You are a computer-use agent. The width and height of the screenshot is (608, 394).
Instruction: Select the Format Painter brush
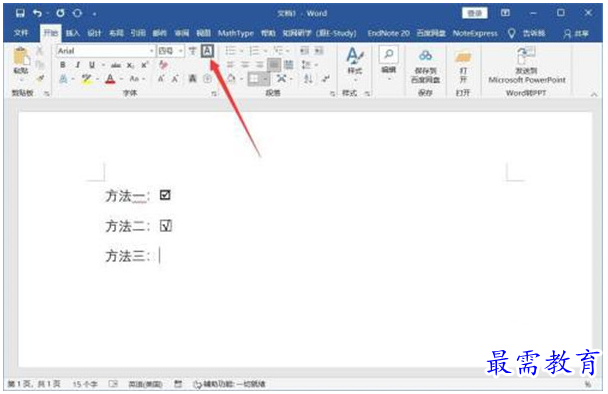[x=40, y=78]
